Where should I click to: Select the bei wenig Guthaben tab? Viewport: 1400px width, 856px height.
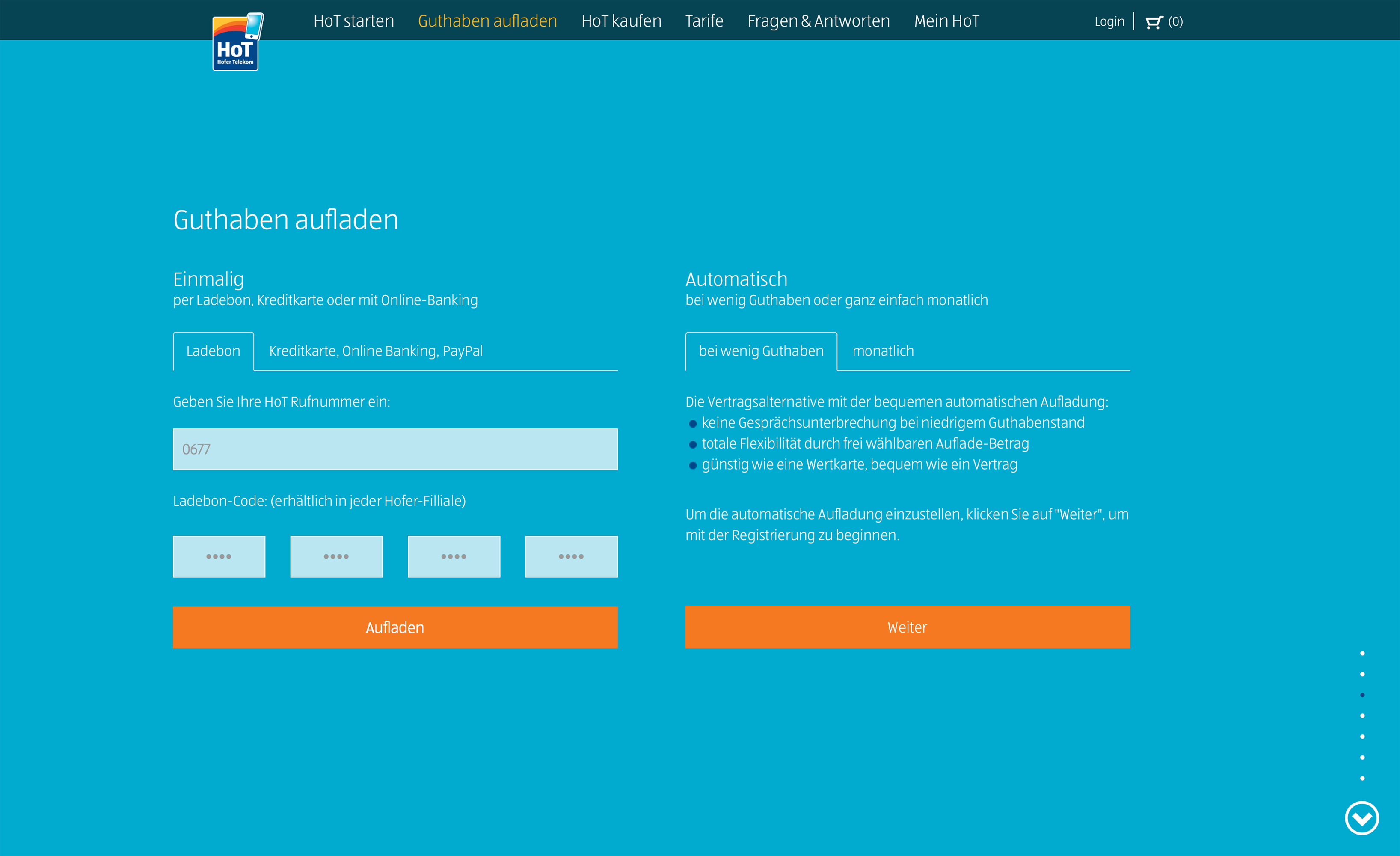point(760,351)
